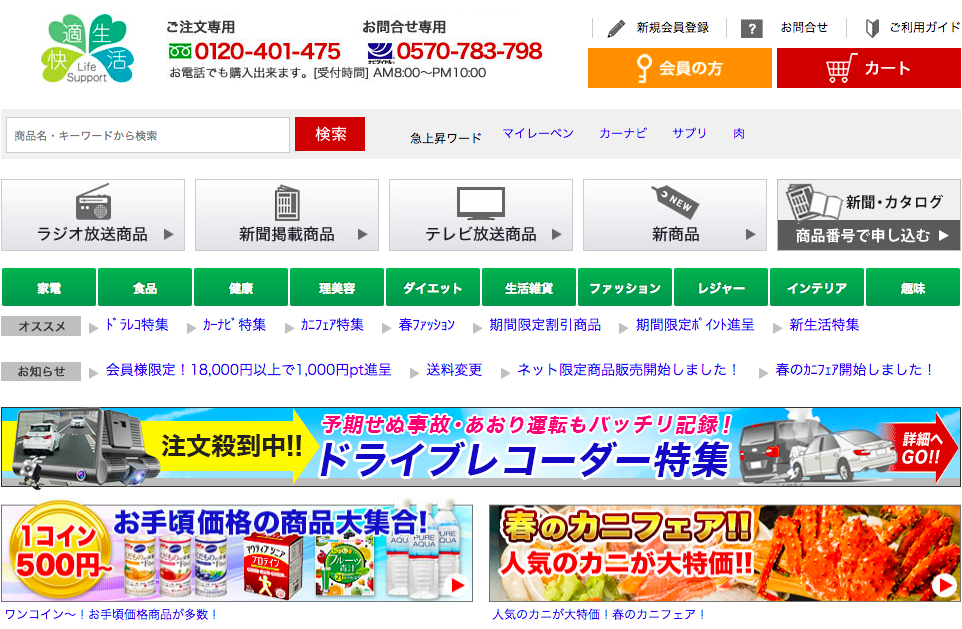The height and width of the screenshot is (629, 962).
Task: Click the 詳細へGO!! red arrow
Action: pos(918,447)
